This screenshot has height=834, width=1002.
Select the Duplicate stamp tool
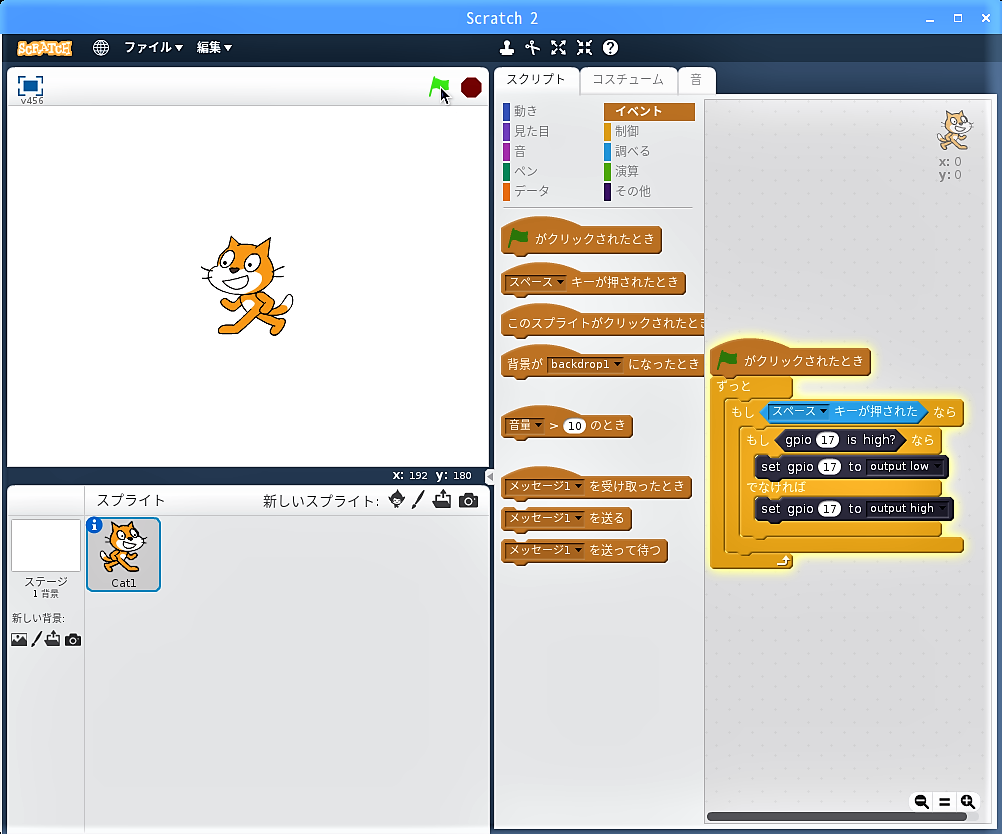coord(507,47)
